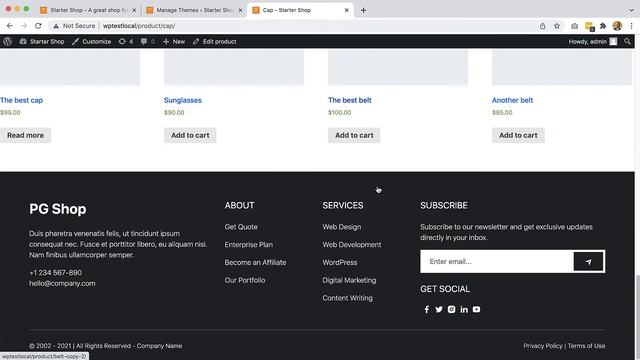Reload the page with the refresh icon

[38, 26]
